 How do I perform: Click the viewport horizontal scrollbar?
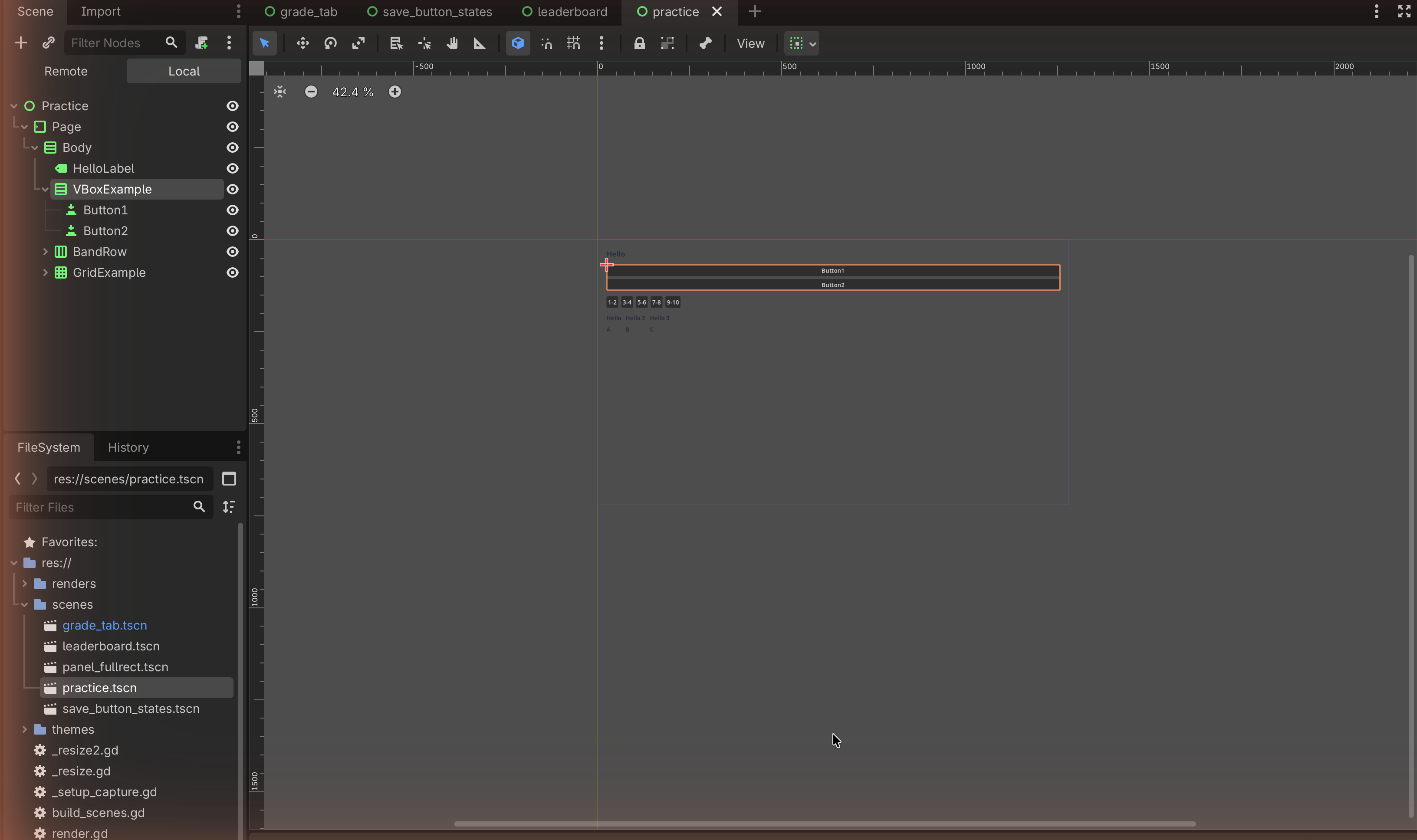point(825,824)
